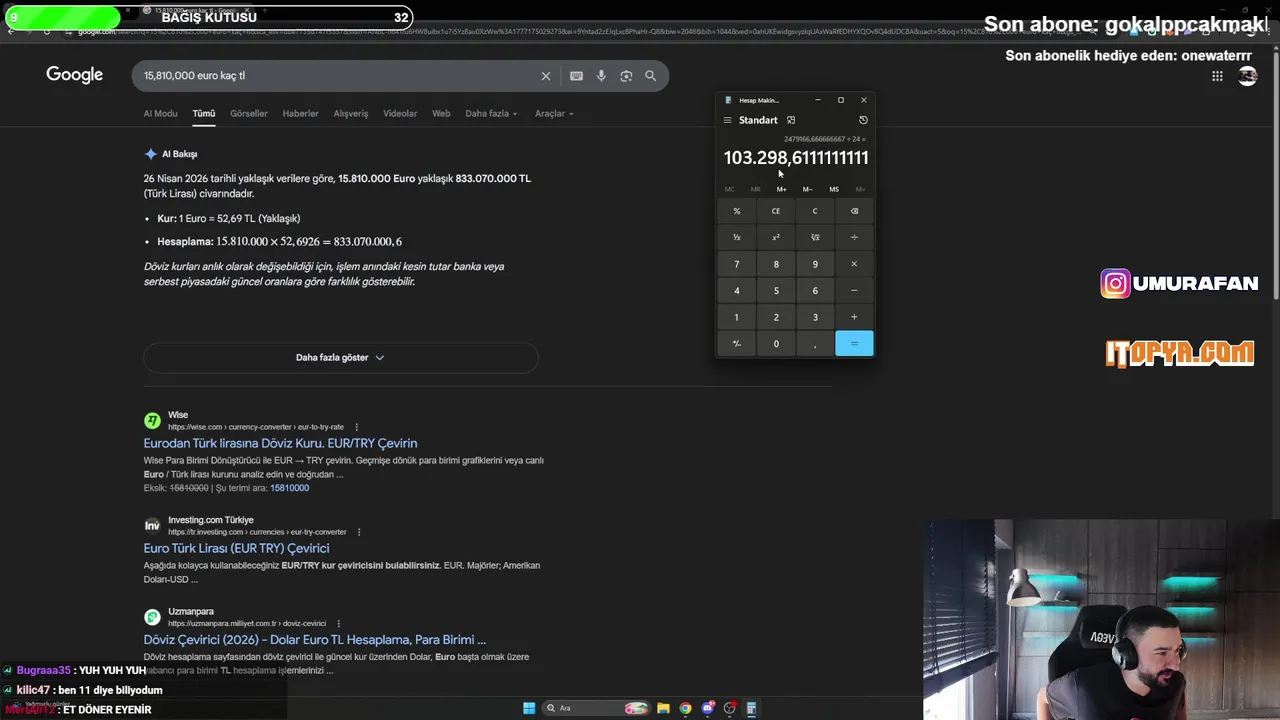Open Wise Eurodan Türk lirasına link
This screenshot has width=1280, height=720.
click(x=280, y=443)
